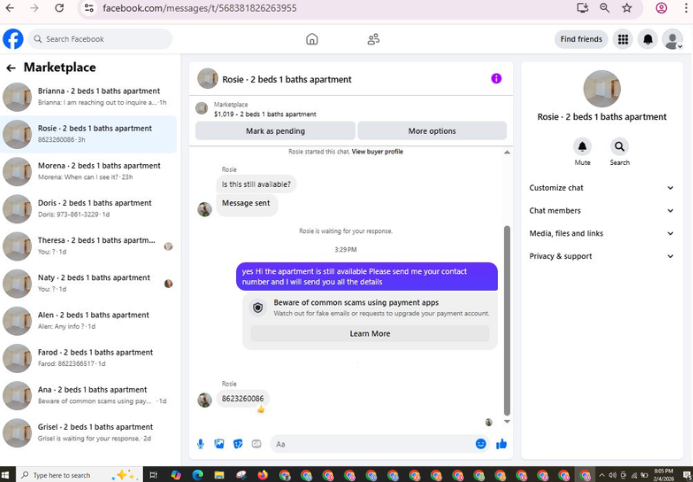Open File Explorer from taskbar
693x482 pixels.
pyautogui.click(x=219, y=475)
